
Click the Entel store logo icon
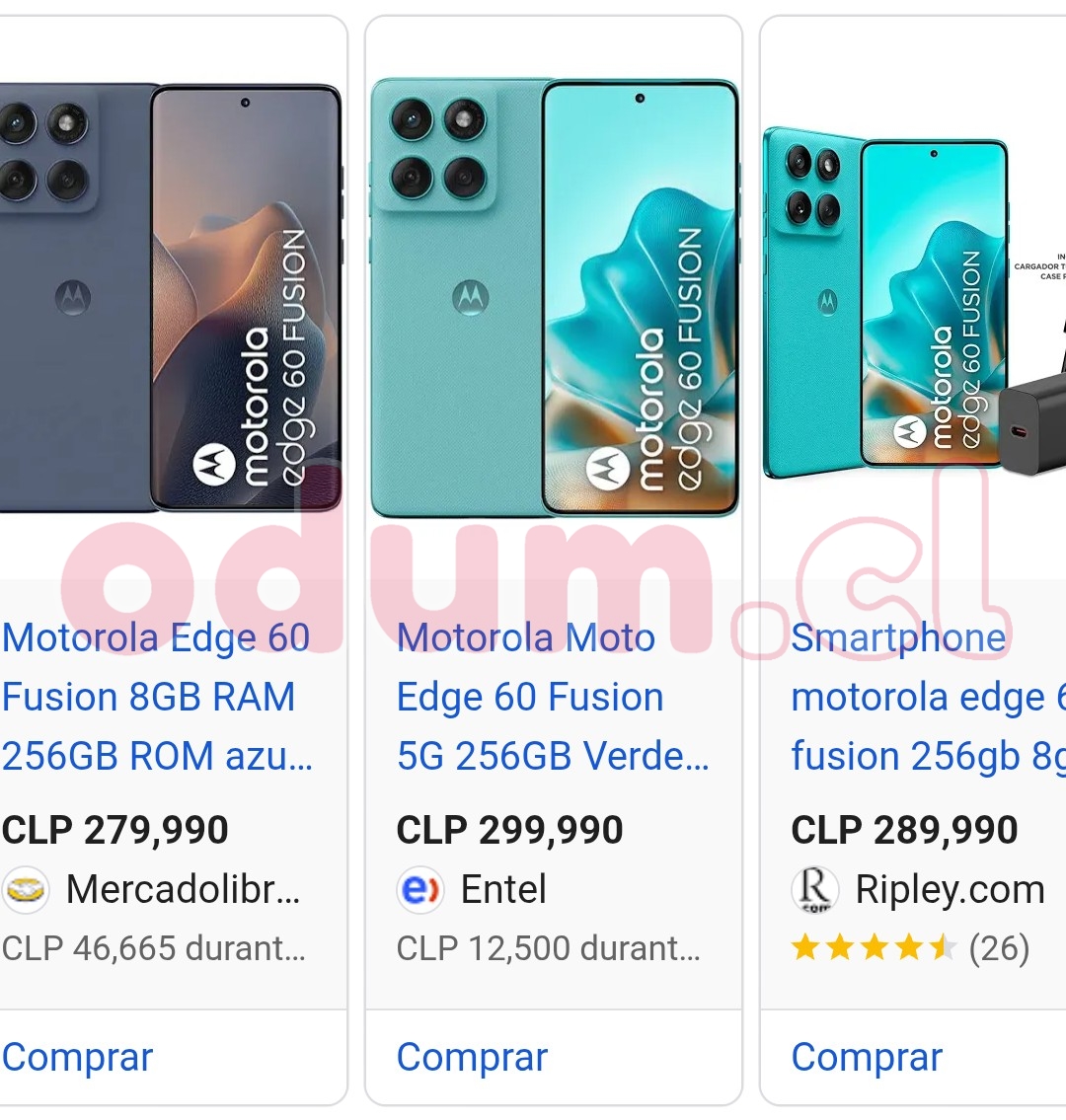pyautogui.click(x=420, y=890)
